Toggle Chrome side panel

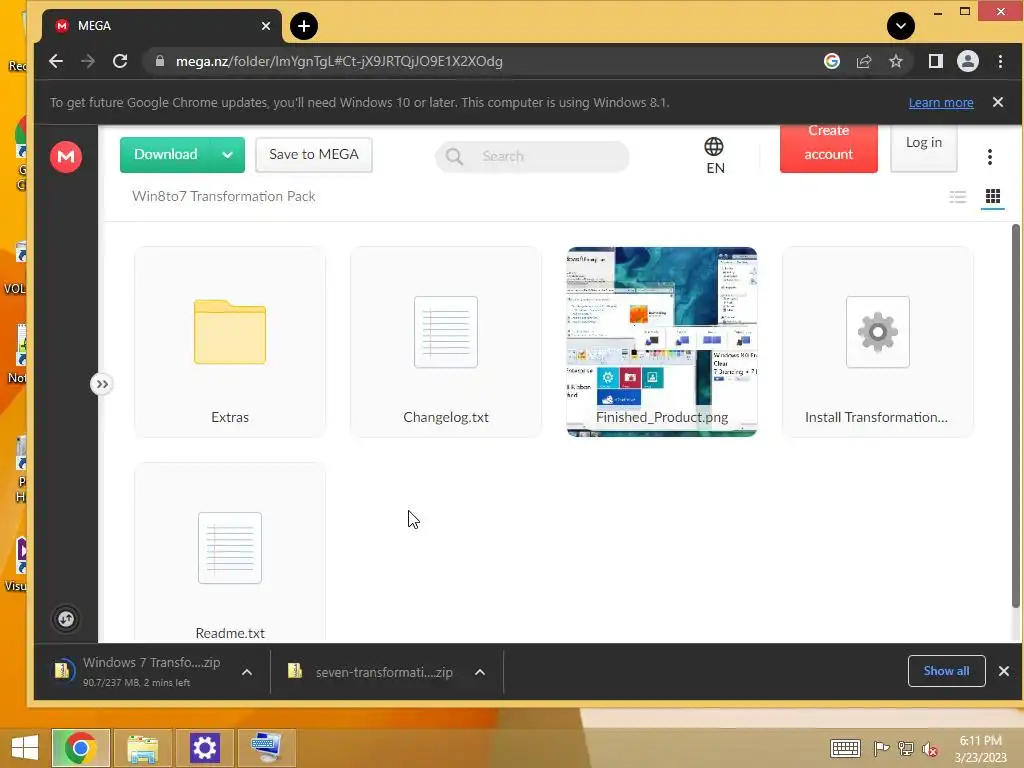(935, 61)
